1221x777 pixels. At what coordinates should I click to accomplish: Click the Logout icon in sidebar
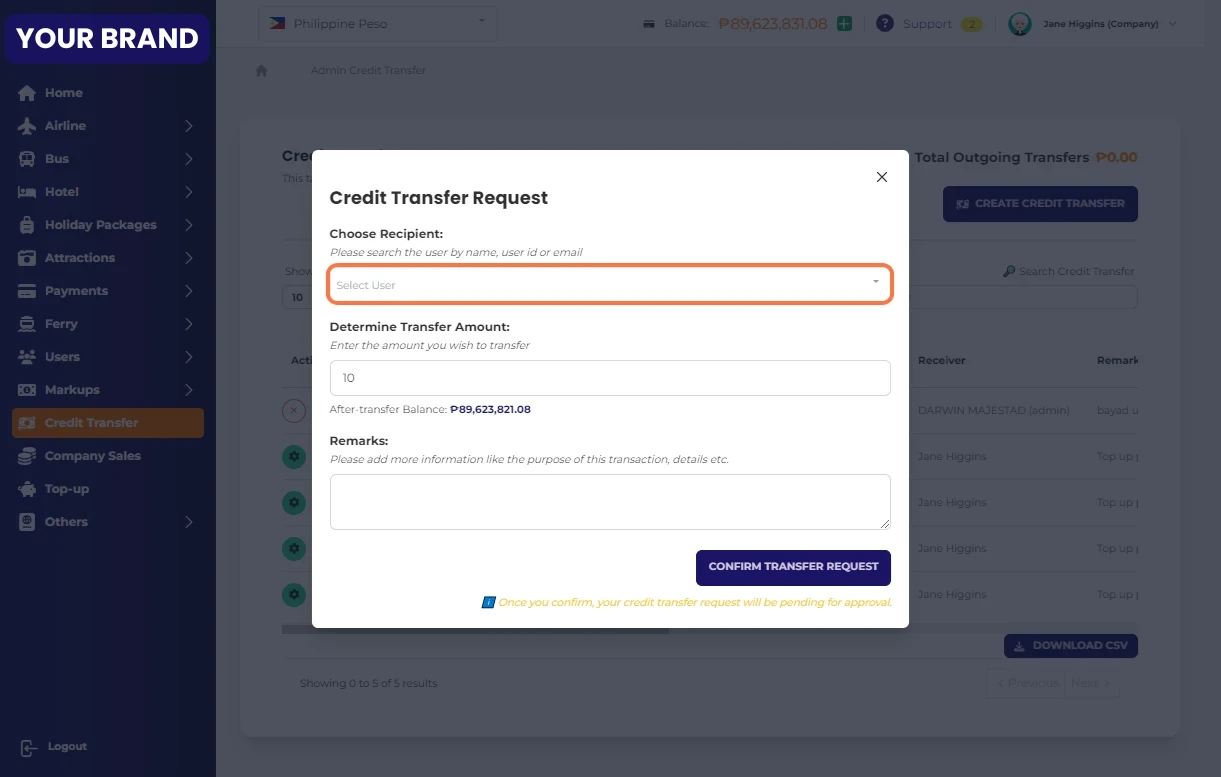tap(28, 747)
